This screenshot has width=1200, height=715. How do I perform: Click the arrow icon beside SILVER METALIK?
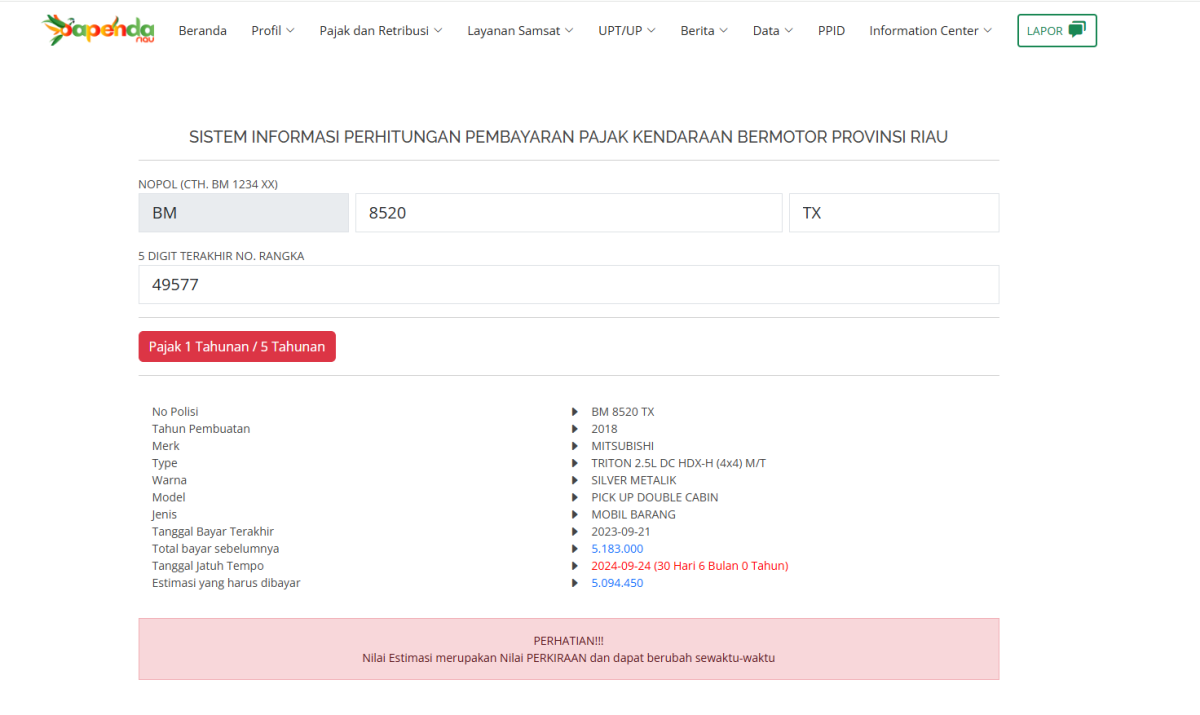pyautogui.click(x=575, y=480)
